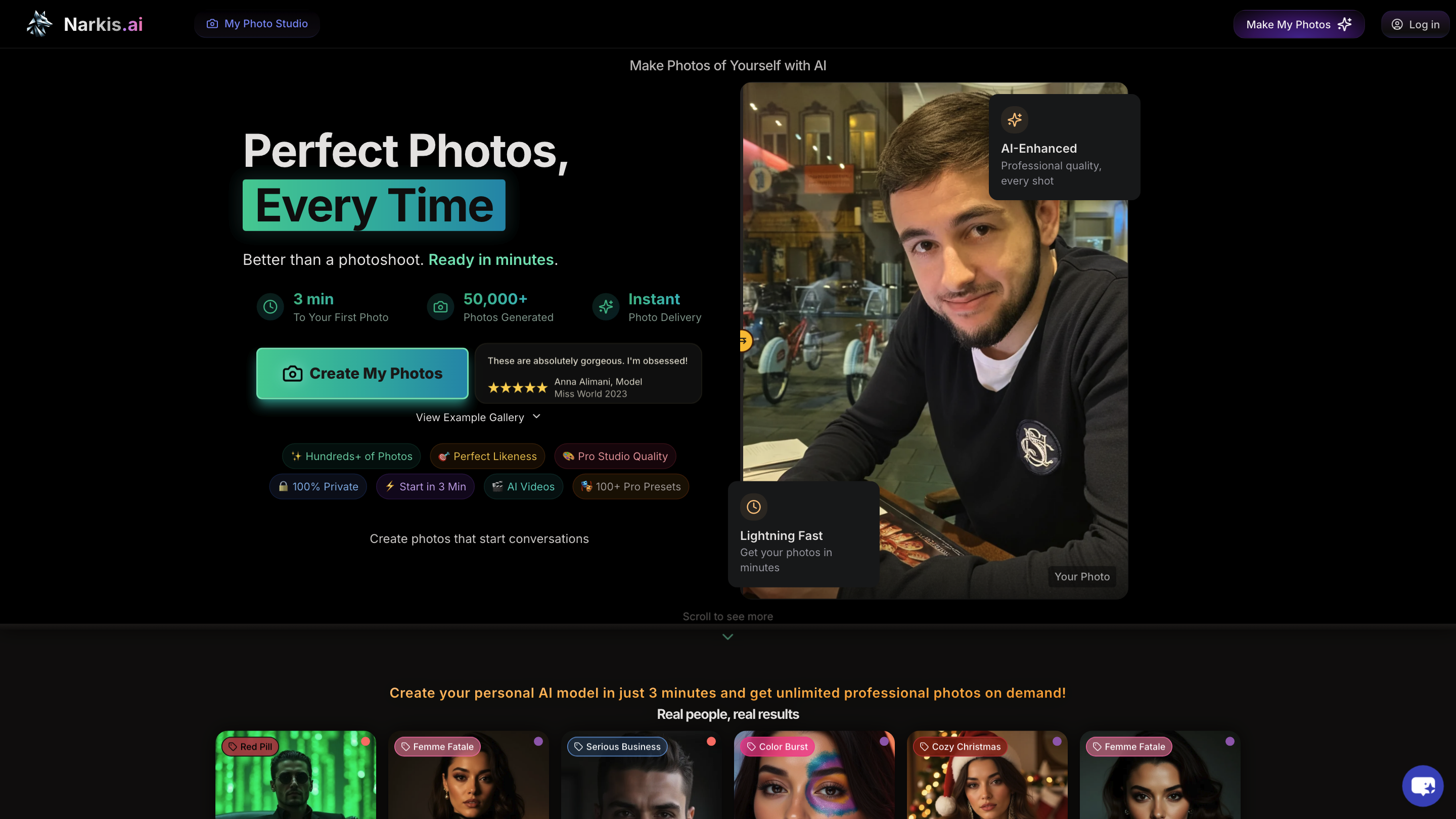Click the Serious Business preset tag
This screenshot has height=819, width=1456.
617,747
